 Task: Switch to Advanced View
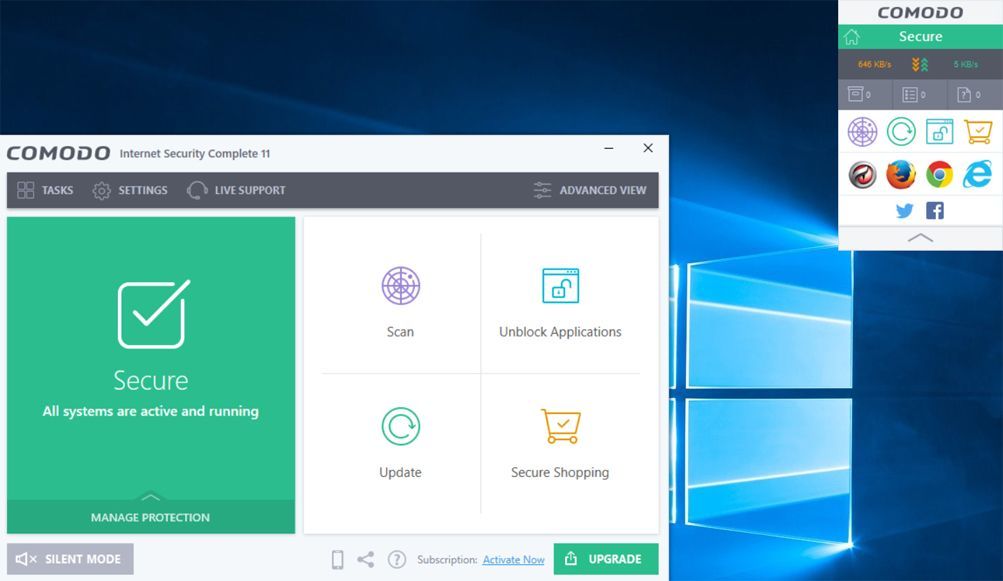coord(590,190)
